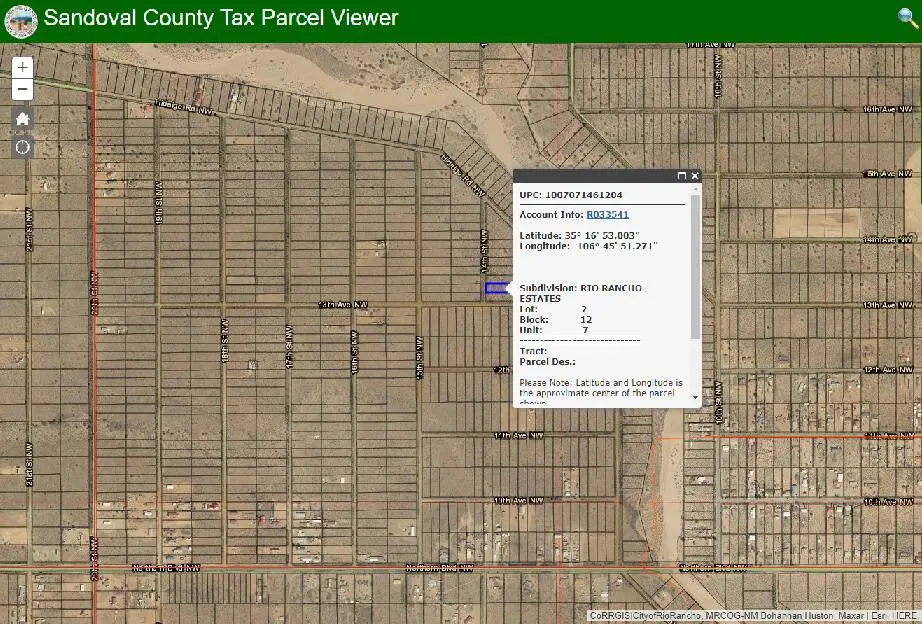Zoom out with the minus button
922x624 pixels.
click(22, 90)
